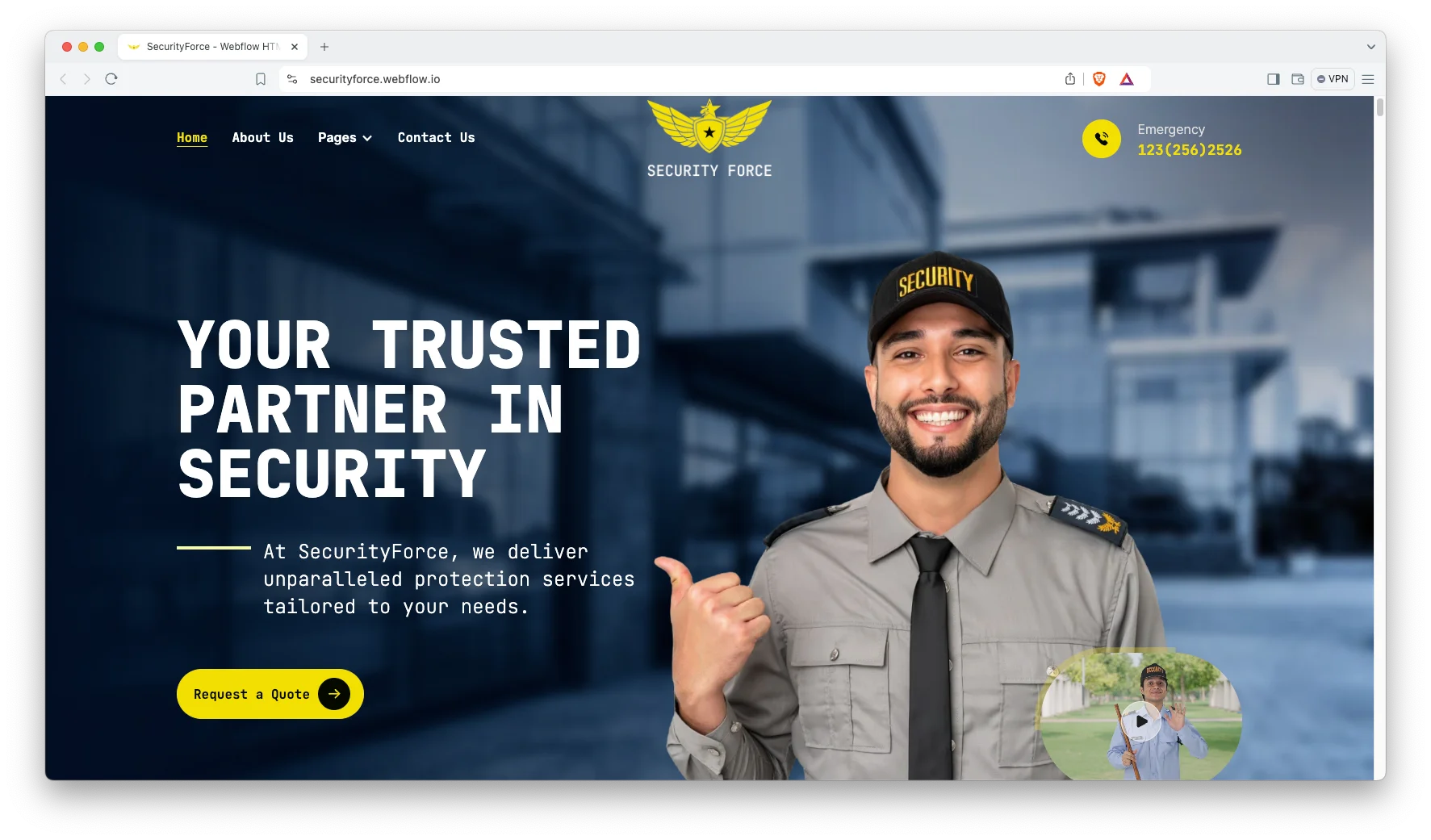Click the Request a Quote button

tap(270, 694)
